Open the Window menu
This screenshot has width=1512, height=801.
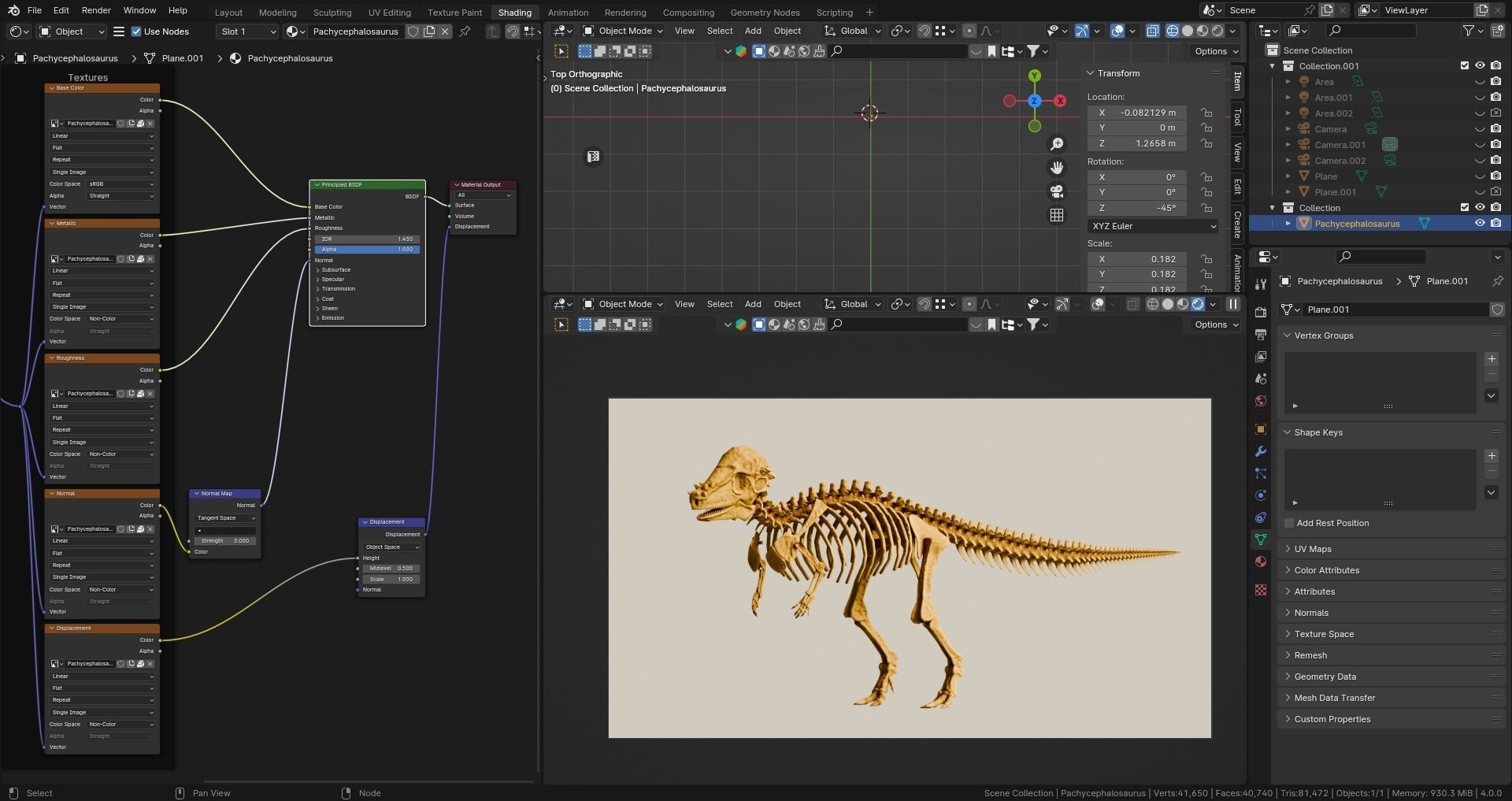point(139,10)
